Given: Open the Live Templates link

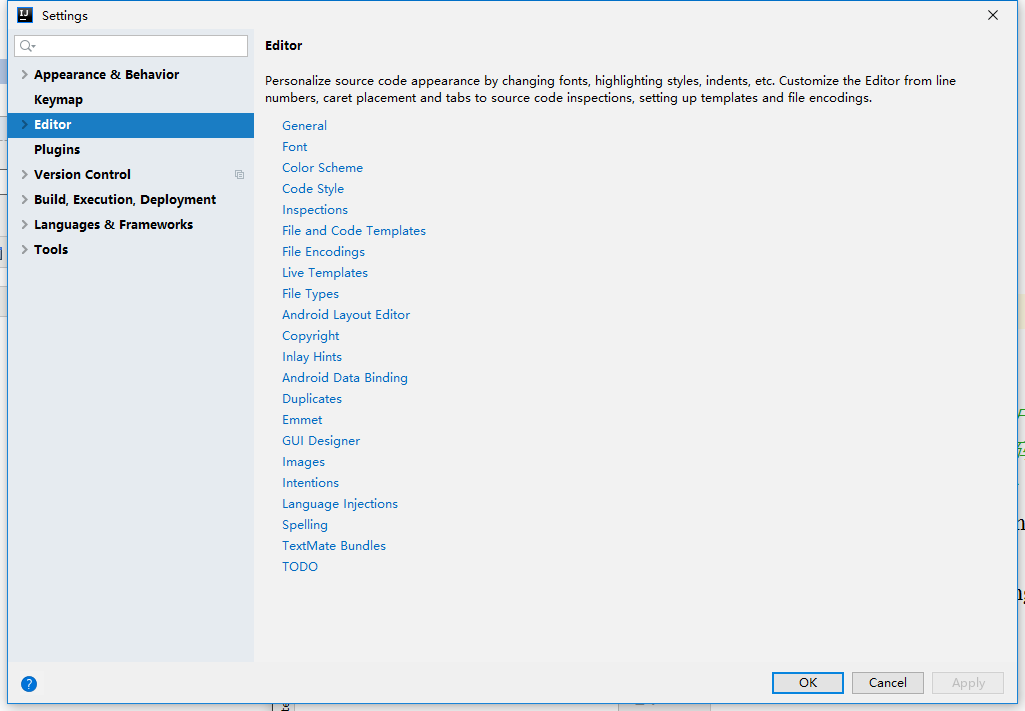Looking at the screenshot, I should [x=325, y=273].
